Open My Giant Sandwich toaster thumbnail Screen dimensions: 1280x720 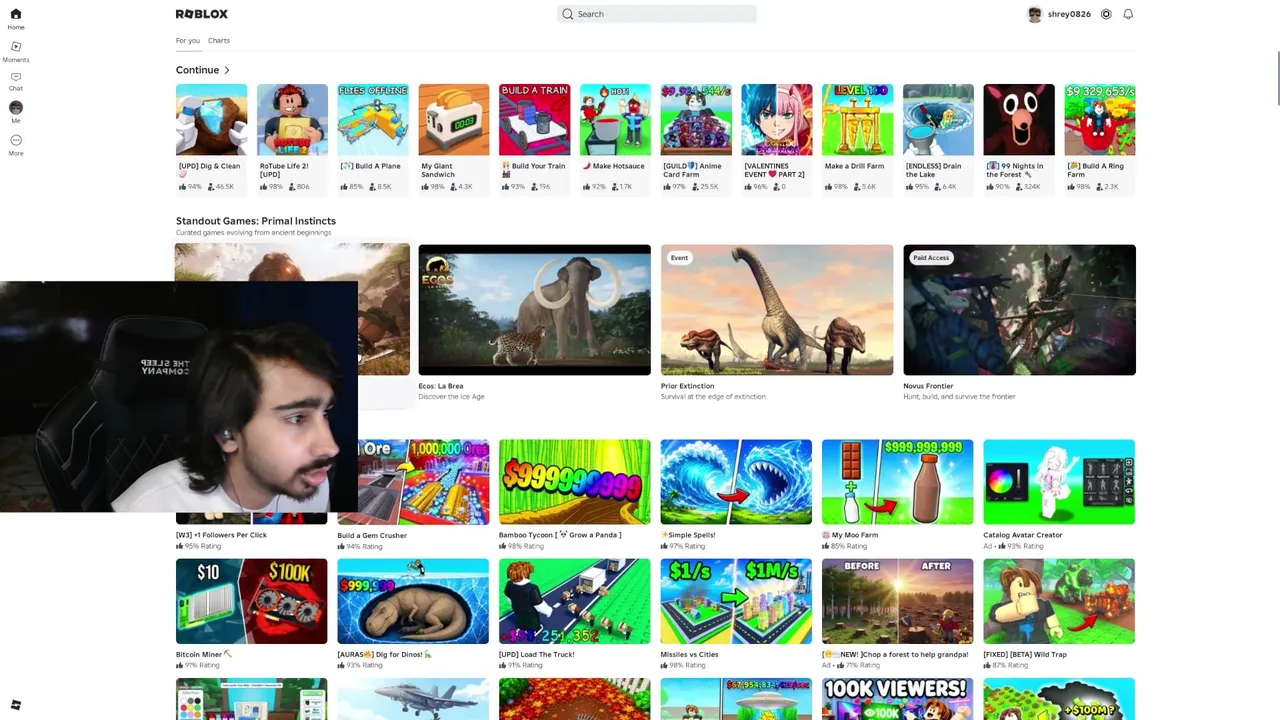454,120
